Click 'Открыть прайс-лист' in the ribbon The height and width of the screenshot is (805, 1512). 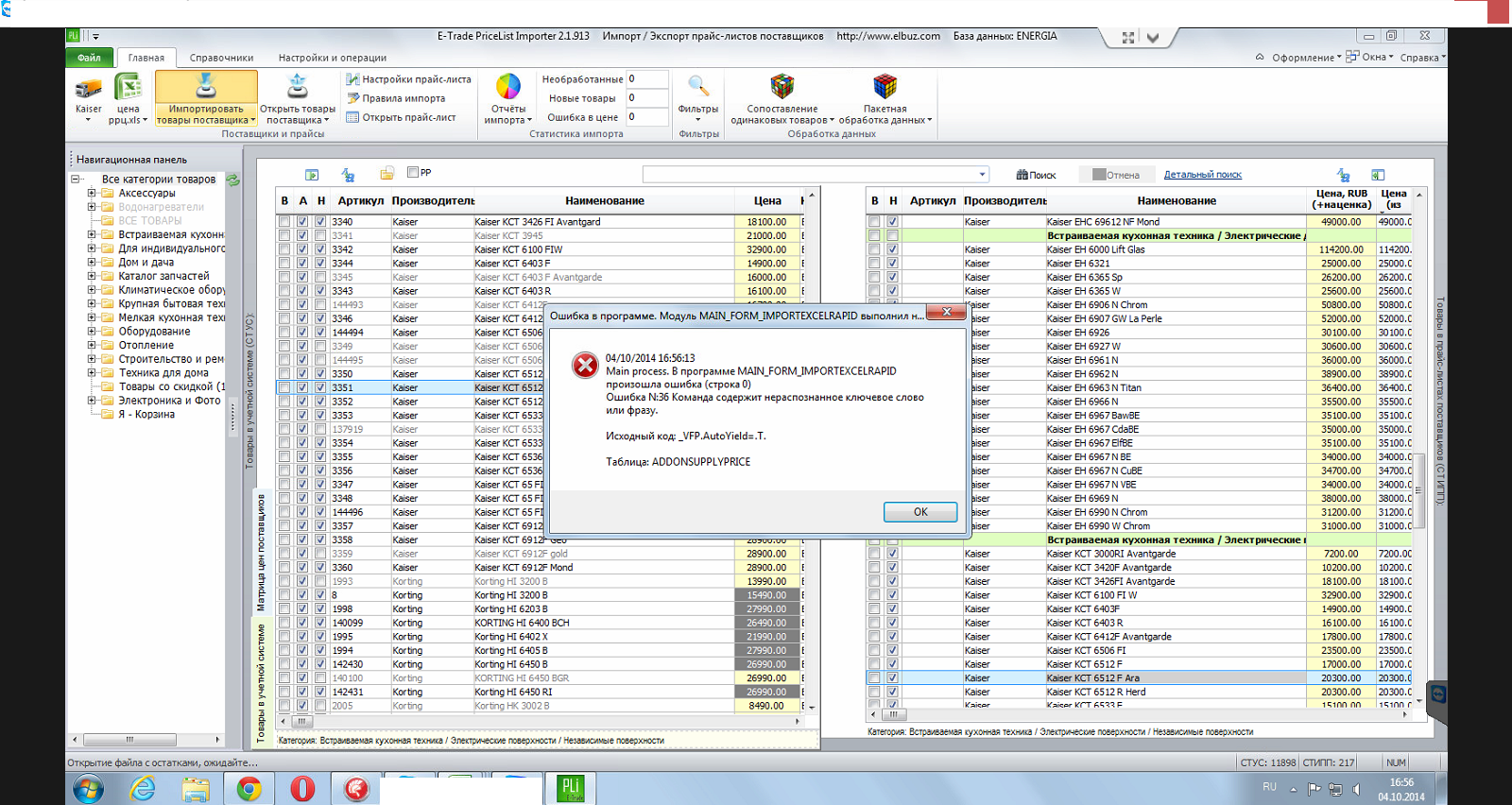(x=401, y=117)
